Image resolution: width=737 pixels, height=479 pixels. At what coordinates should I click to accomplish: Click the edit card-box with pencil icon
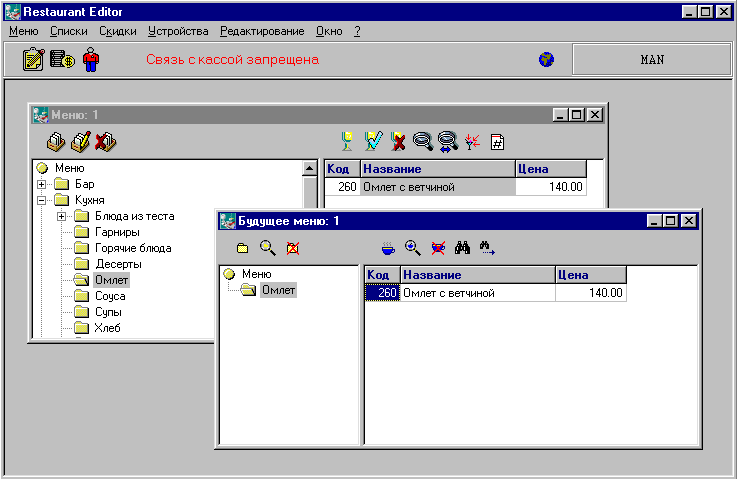(x=80, y=141)
